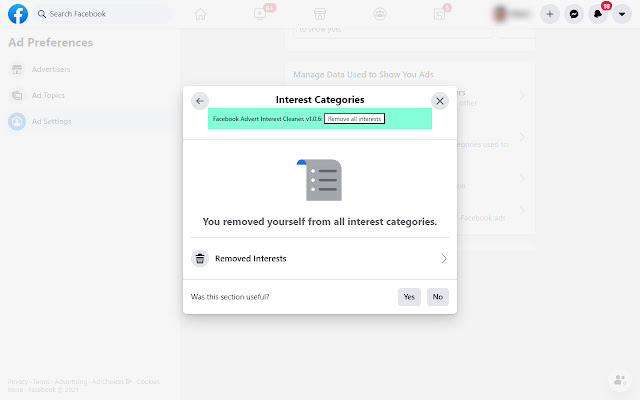Screen dimensions: 640x400
Task: Click the Ad Choices footer link
Action: 111,382
